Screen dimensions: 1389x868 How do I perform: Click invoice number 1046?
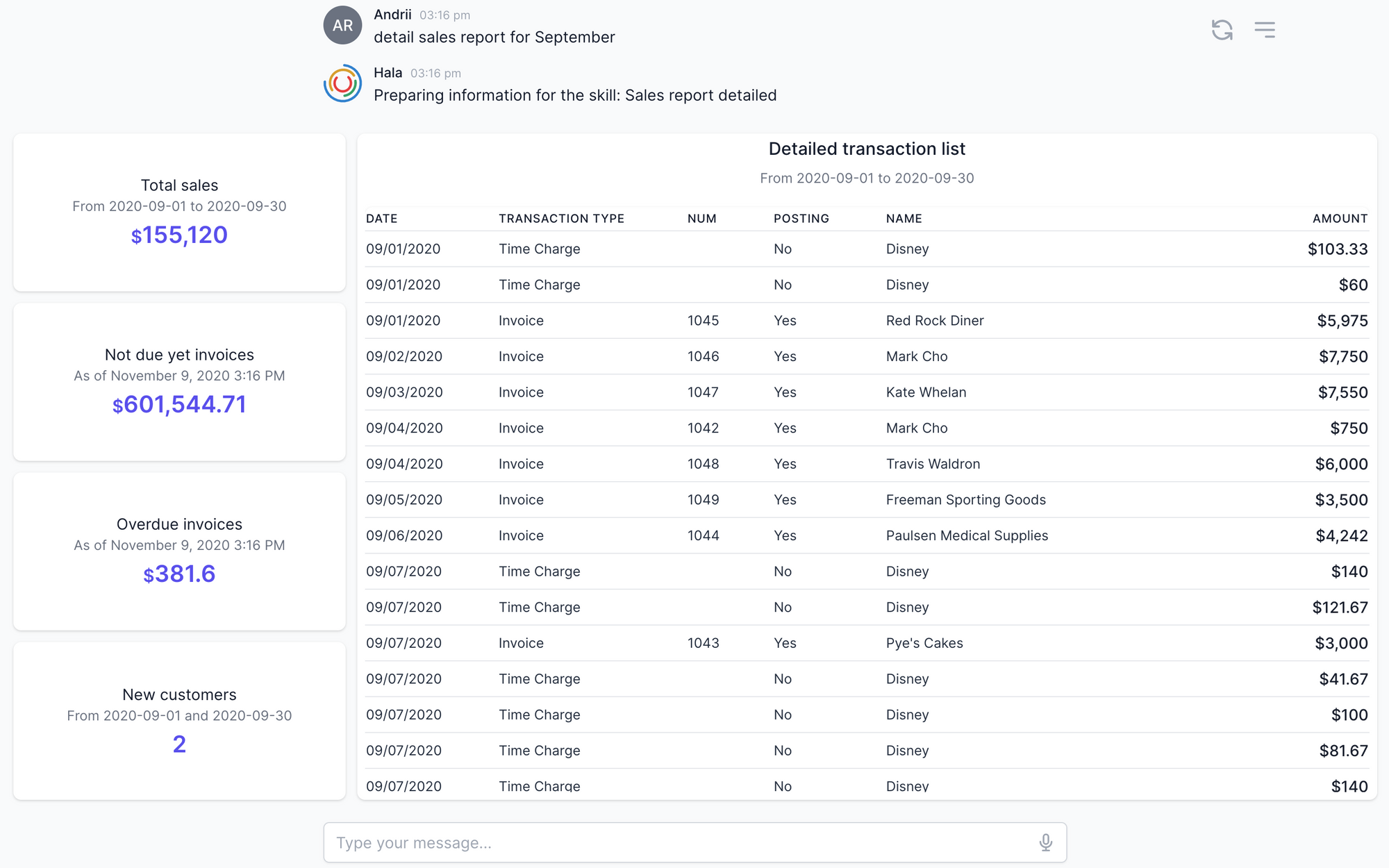click(x=703, y=356)
